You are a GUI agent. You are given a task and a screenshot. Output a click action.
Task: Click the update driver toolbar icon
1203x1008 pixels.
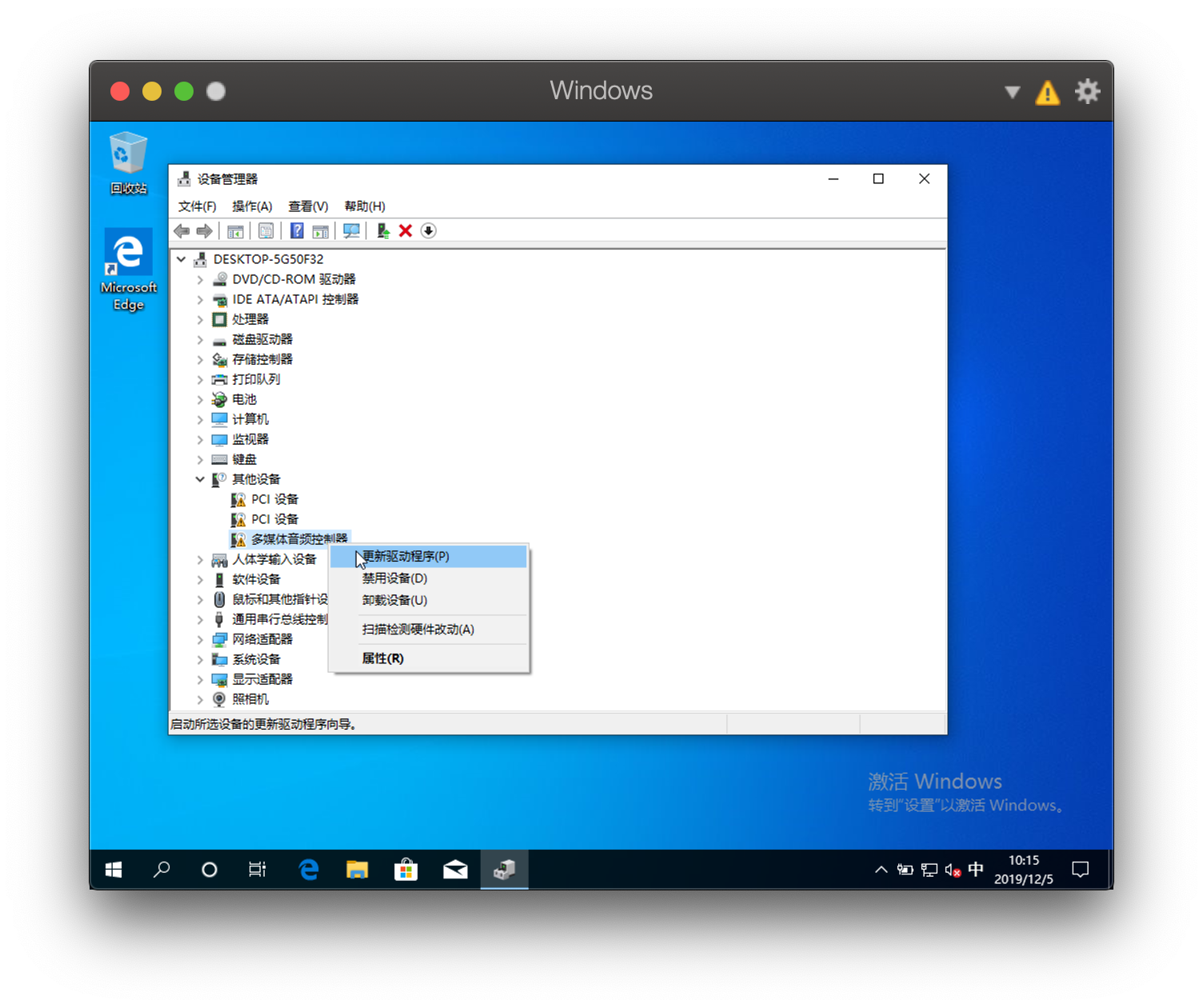[383, 231]
